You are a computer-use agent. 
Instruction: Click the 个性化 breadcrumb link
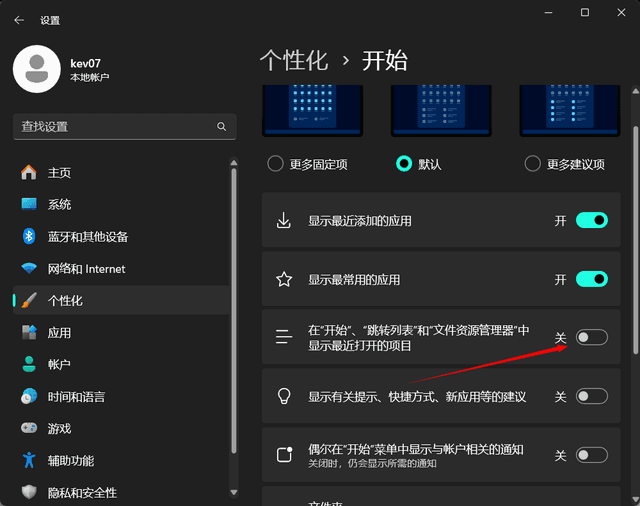click(293, 60)
